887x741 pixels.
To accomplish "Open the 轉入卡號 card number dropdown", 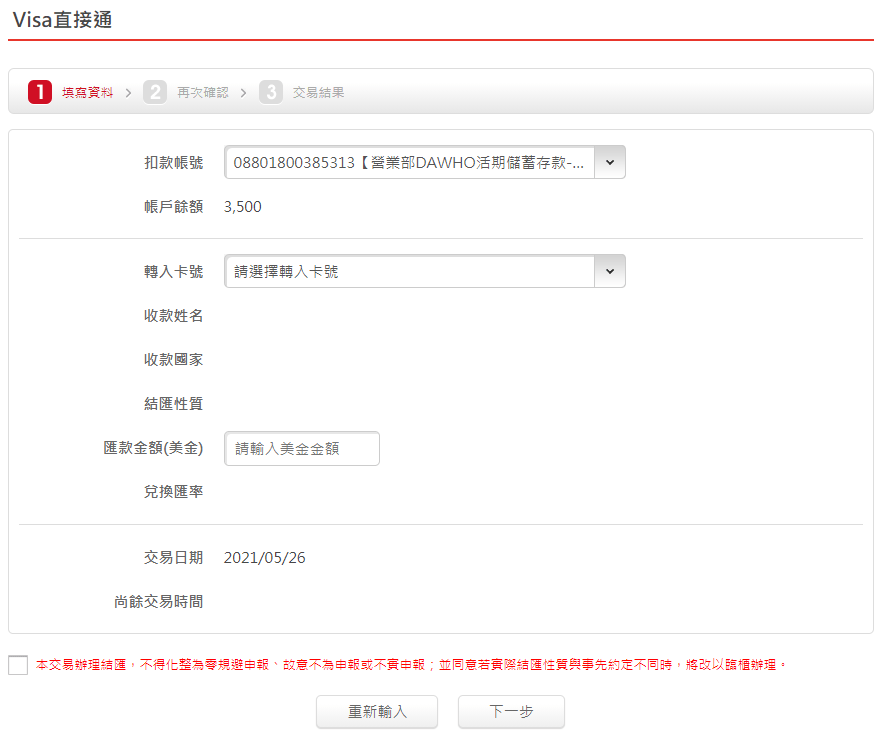I will pyautogui.click(x=424, y=272).
